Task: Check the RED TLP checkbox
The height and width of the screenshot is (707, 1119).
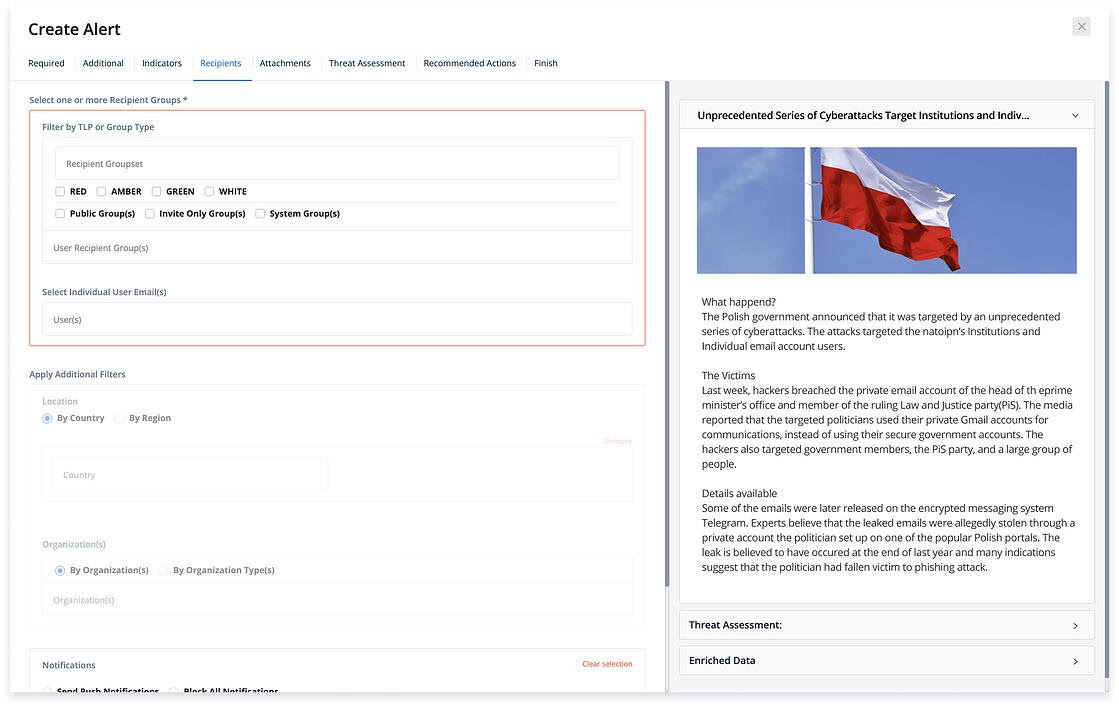Action: click(61, 192)
